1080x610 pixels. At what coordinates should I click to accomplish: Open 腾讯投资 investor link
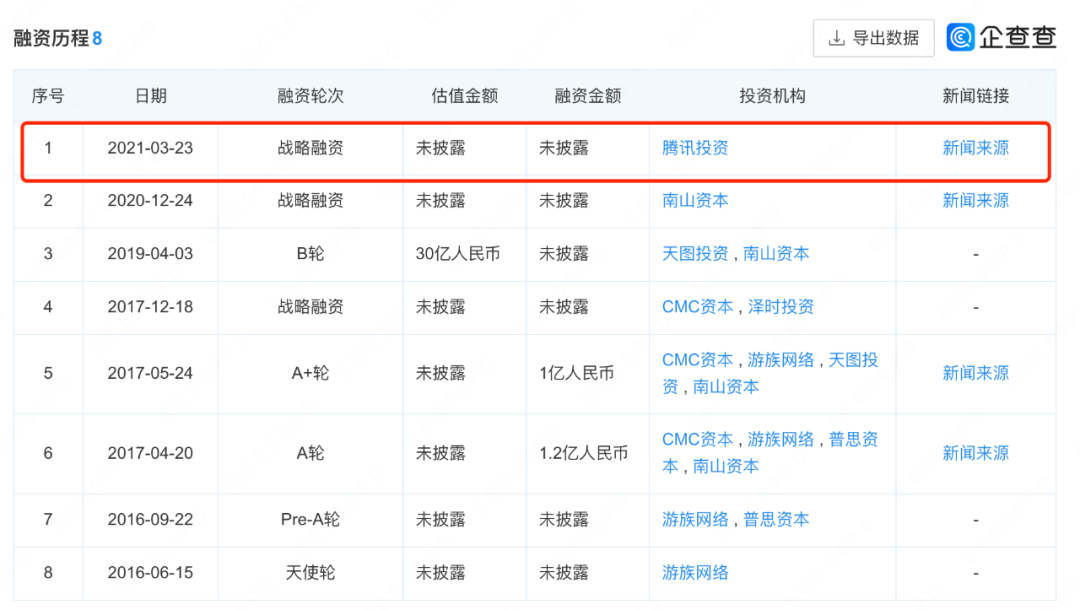click(695, 148)
